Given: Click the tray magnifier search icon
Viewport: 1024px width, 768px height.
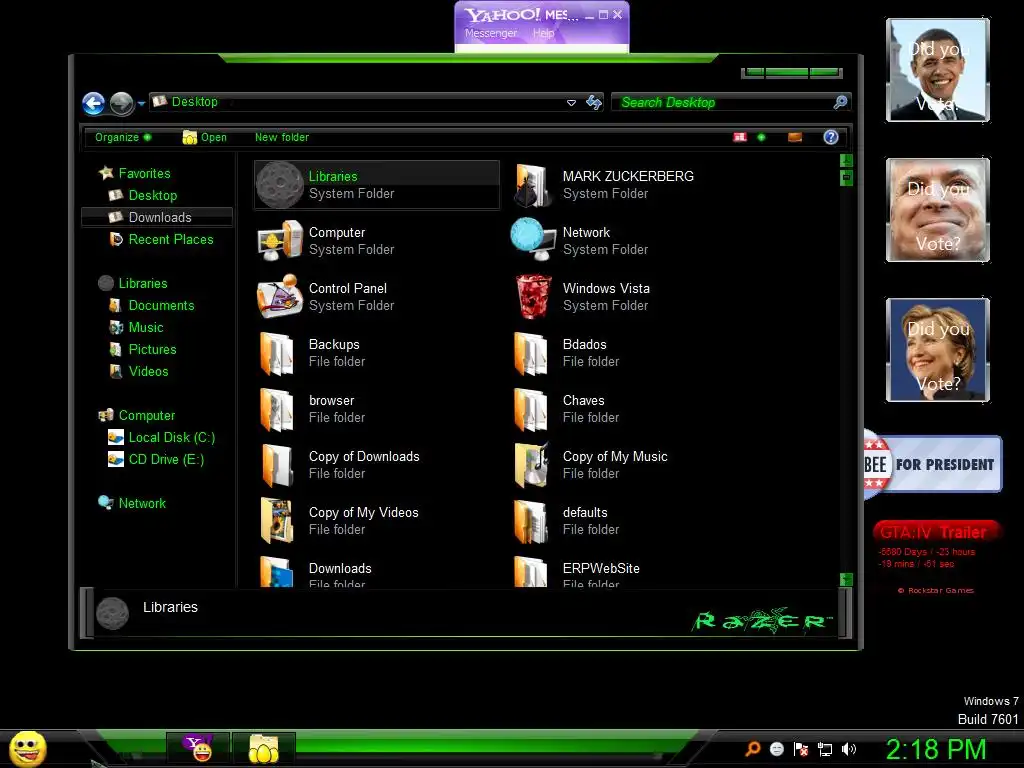Looking at the screenshot, I should pyautogui.click(x=752, y=749).
